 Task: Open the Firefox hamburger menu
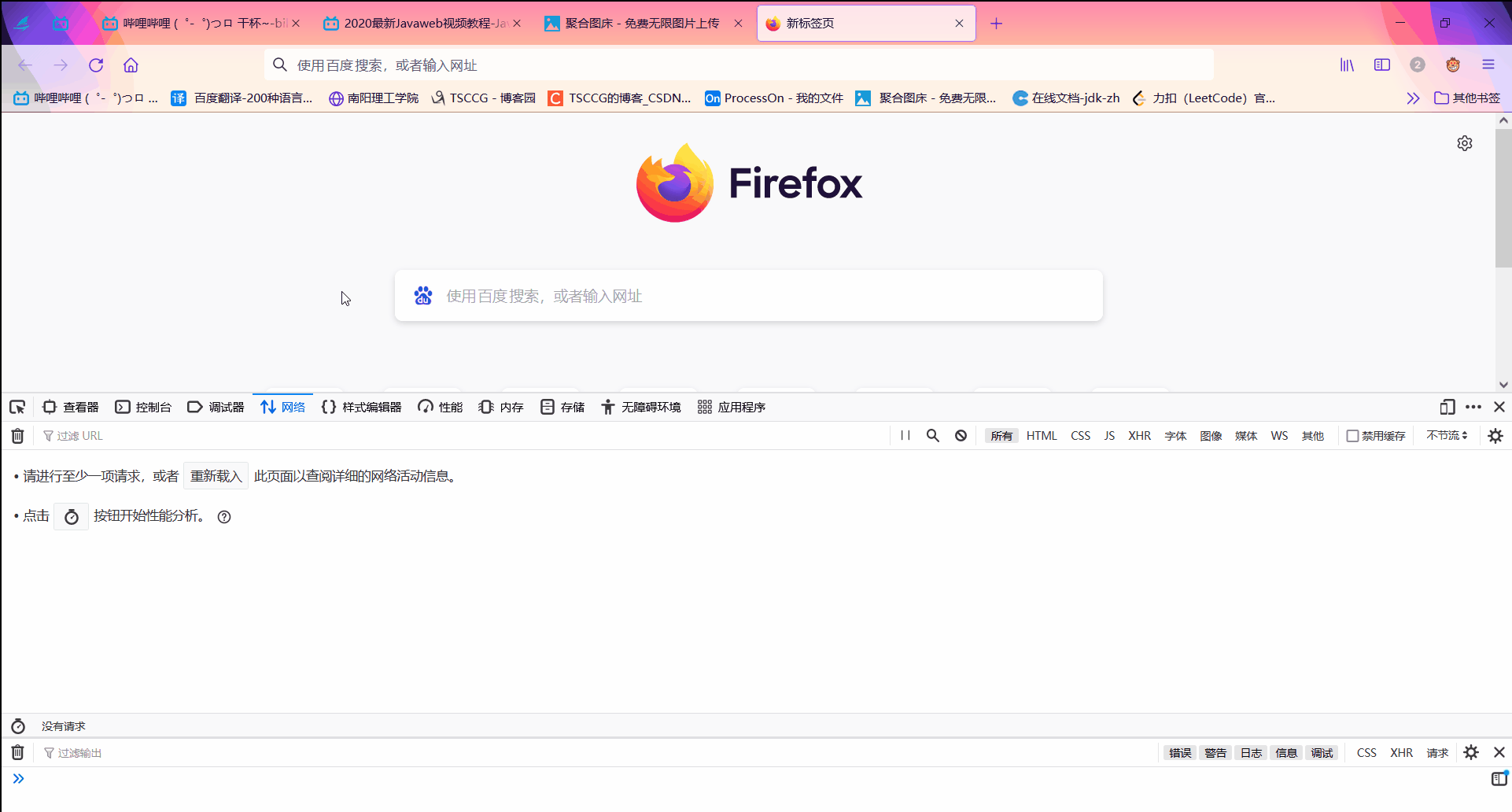click(1488, 65)
